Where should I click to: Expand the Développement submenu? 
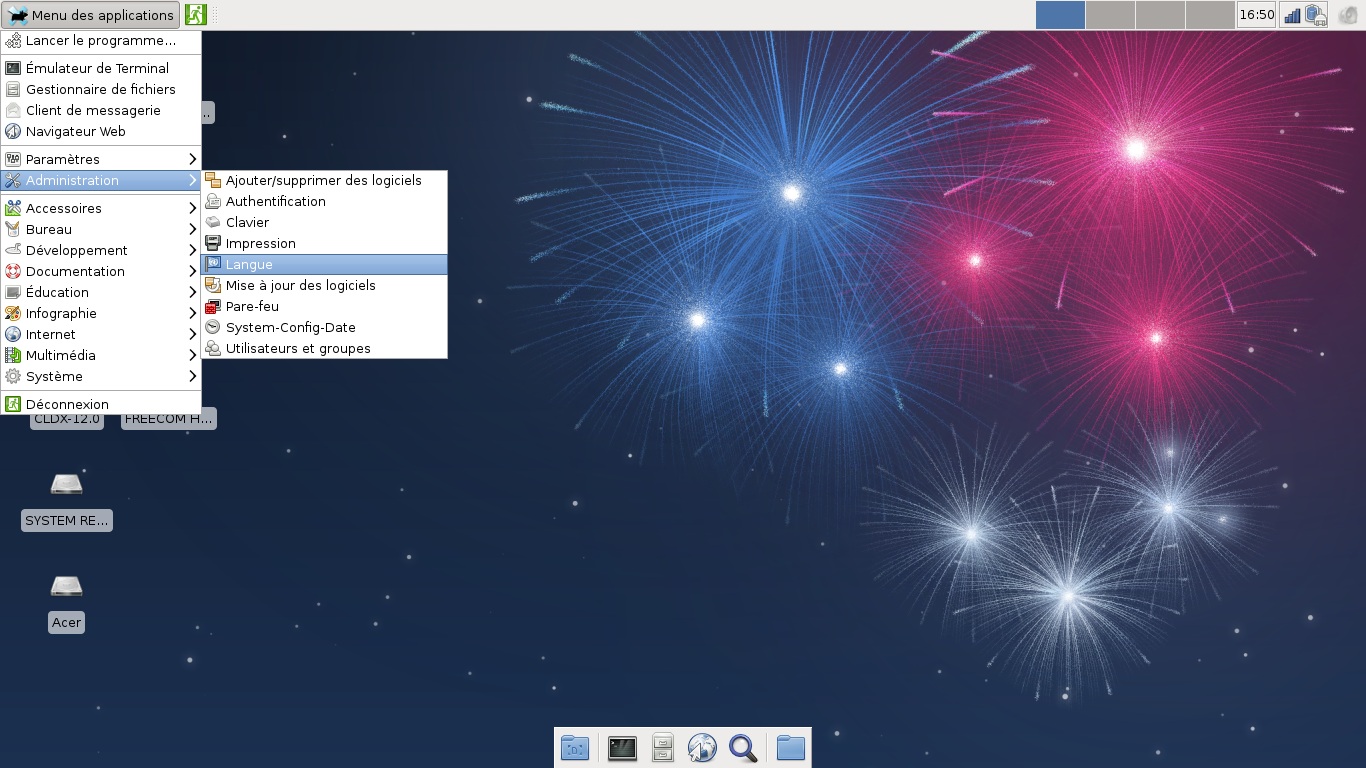point(101,250)
